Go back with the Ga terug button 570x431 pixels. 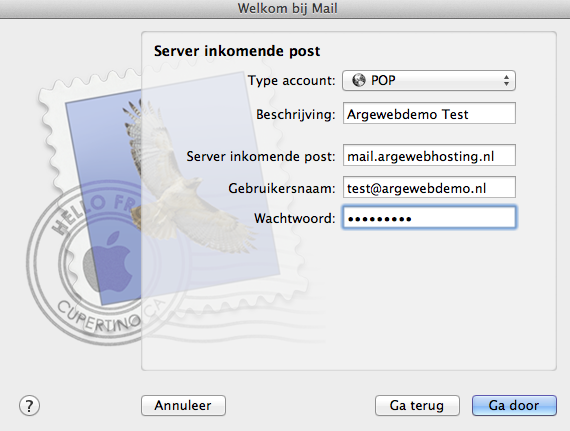[x=417, y=406]
